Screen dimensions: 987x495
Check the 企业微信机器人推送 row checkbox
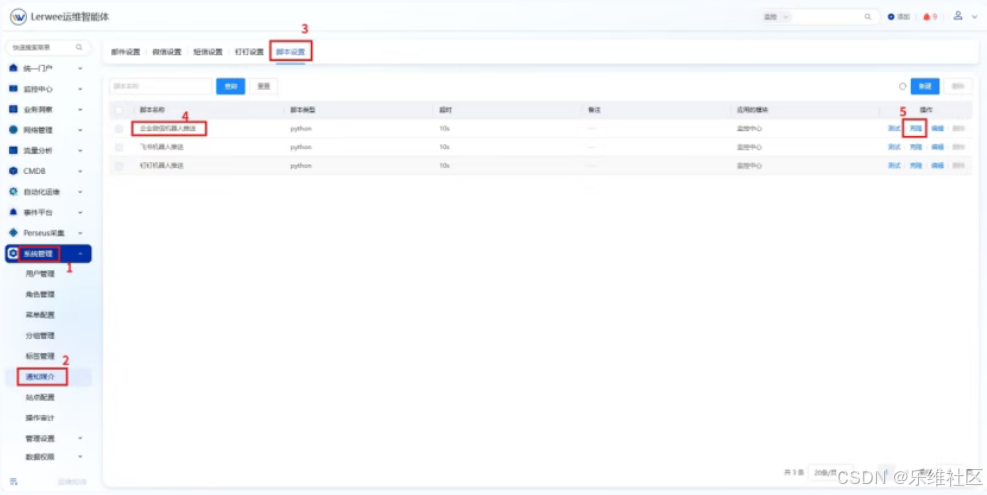(x=119, y=128)
